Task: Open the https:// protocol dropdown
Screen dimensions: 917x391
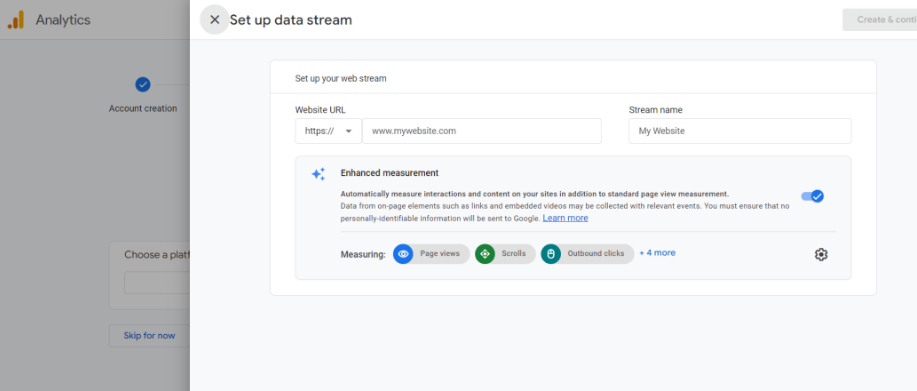Action: pos(328,131)
